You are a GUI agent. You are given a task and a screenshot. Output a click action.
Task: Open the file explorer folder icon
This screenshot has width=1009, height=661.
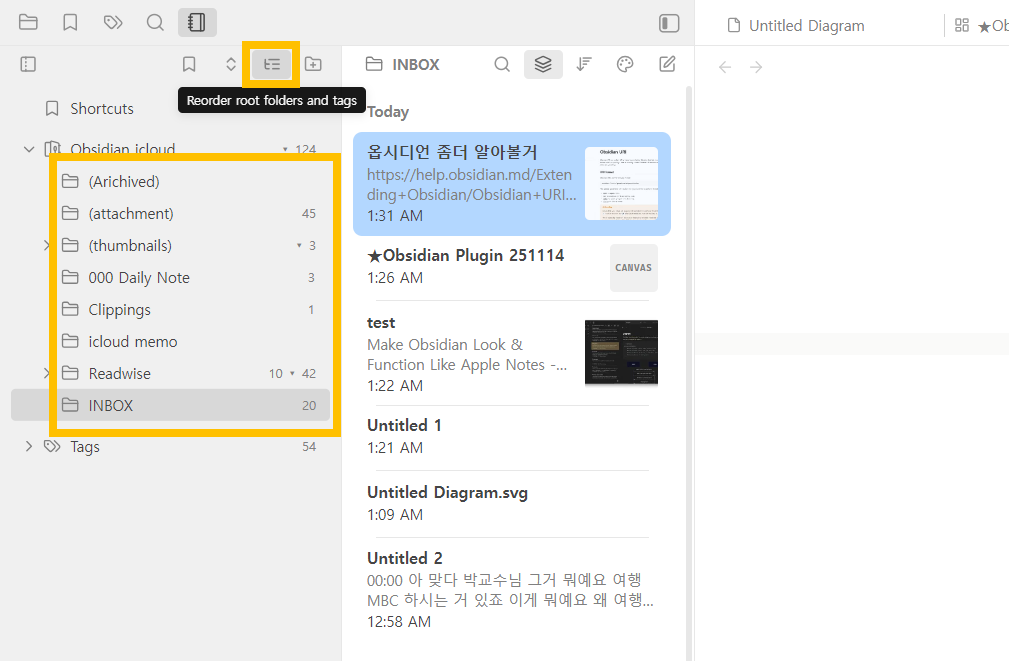coord(28,23)
